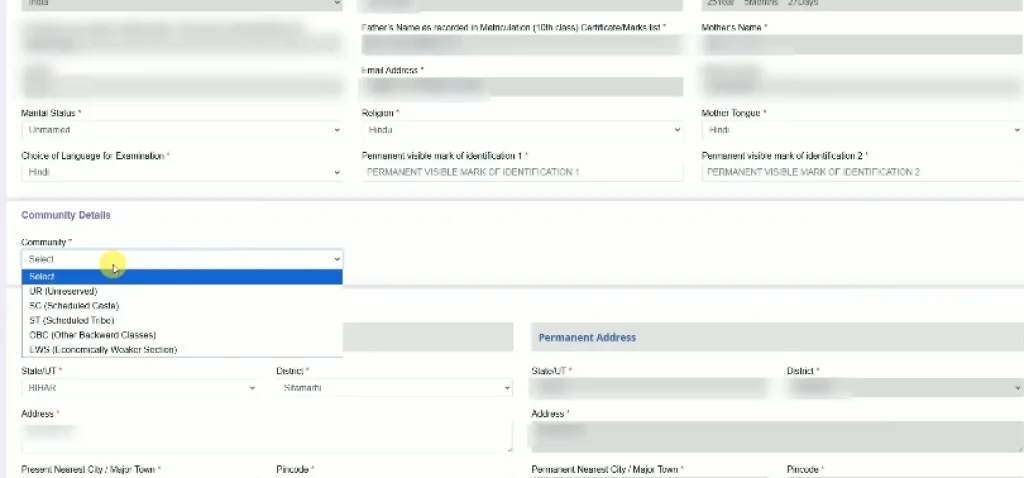Open Religion dropdown showing Hindu
Screen dimensions: 1024x478
click(522, 130)
